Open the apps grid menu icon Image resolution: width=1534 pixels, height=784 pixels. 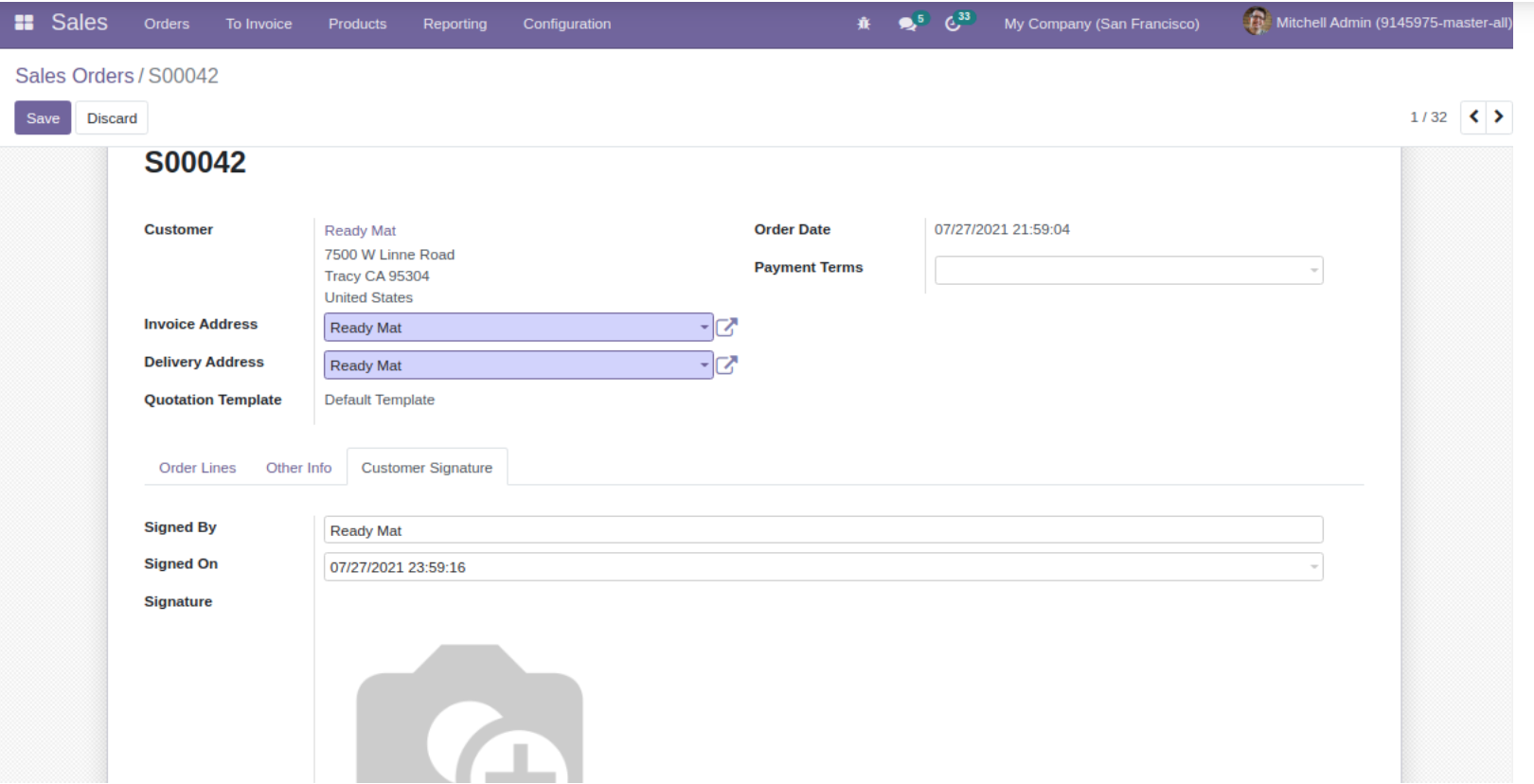click(x=25, y=23)
